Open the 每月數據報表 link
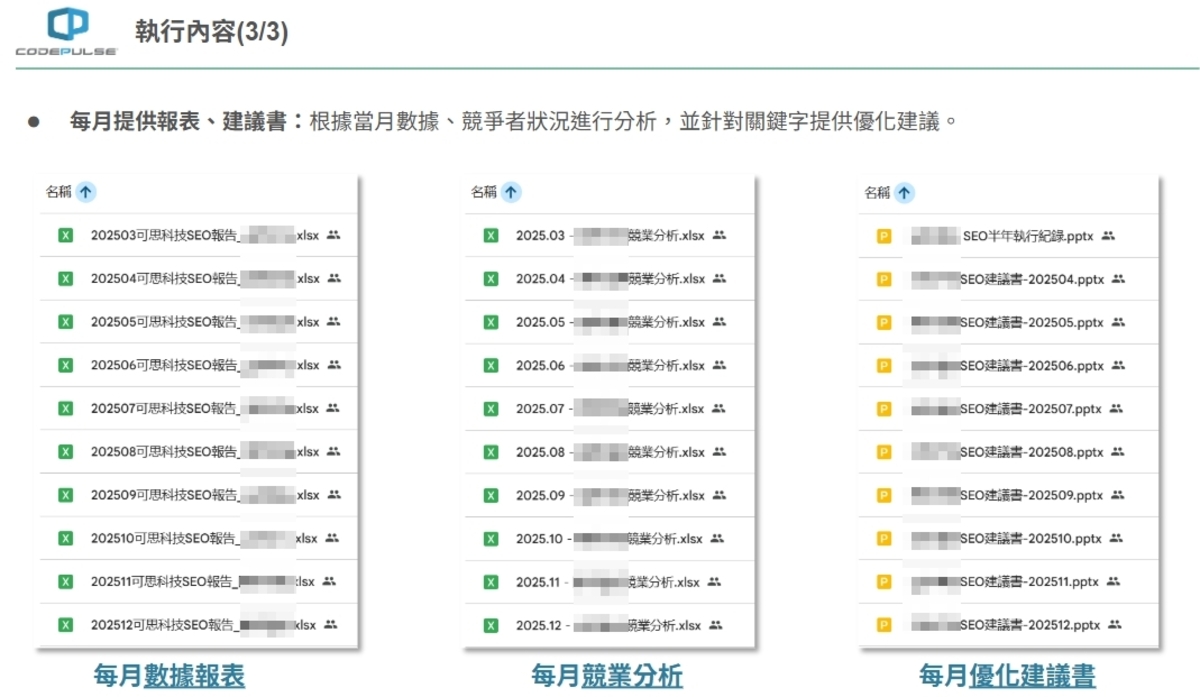The image size is (1200, 697). pyautogui.click(x=169, y=676)
